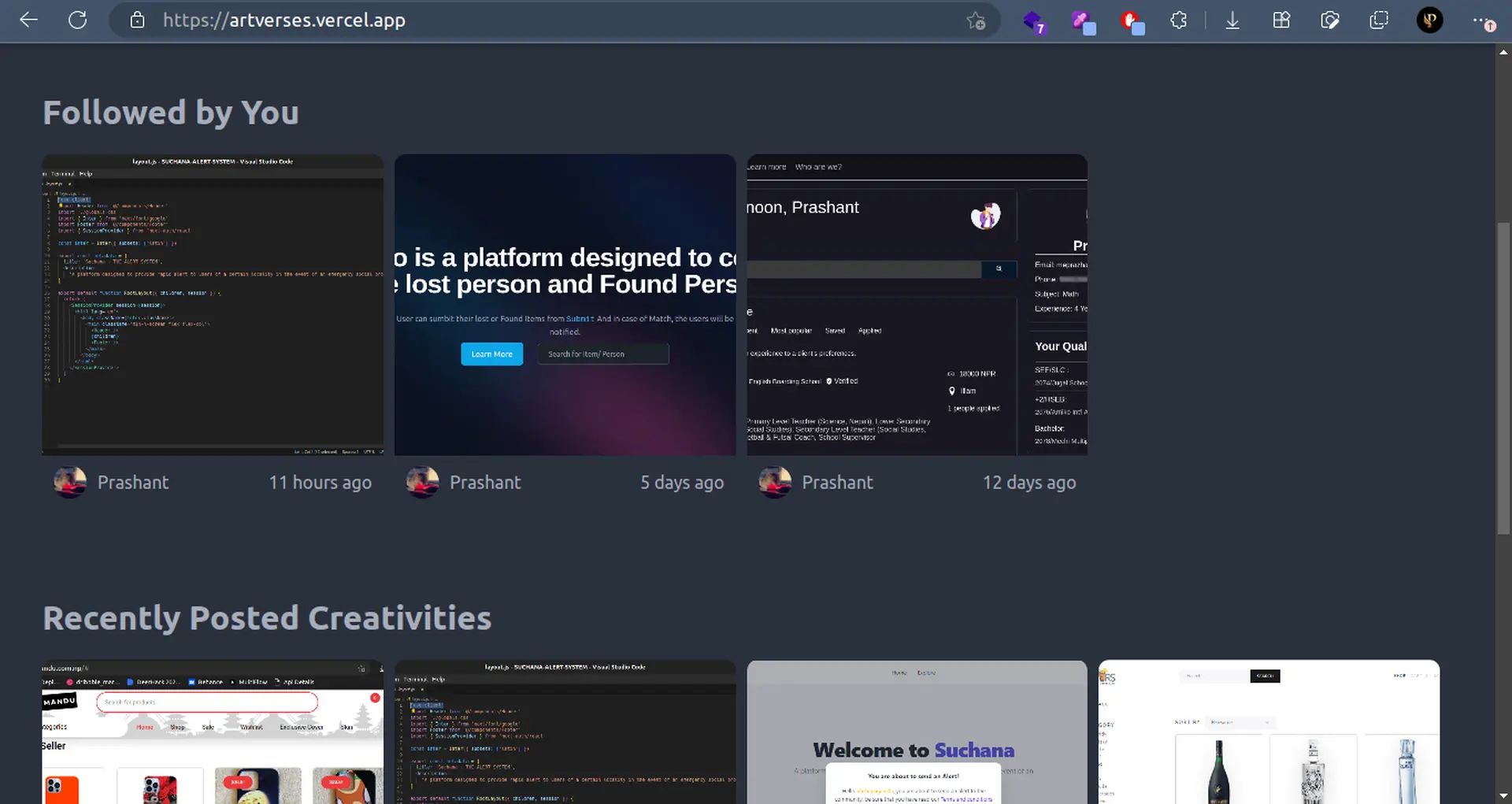Click Prashant's name under the 5 days ago post
Screen dimensions: 1512x804
tap(485, 483)
